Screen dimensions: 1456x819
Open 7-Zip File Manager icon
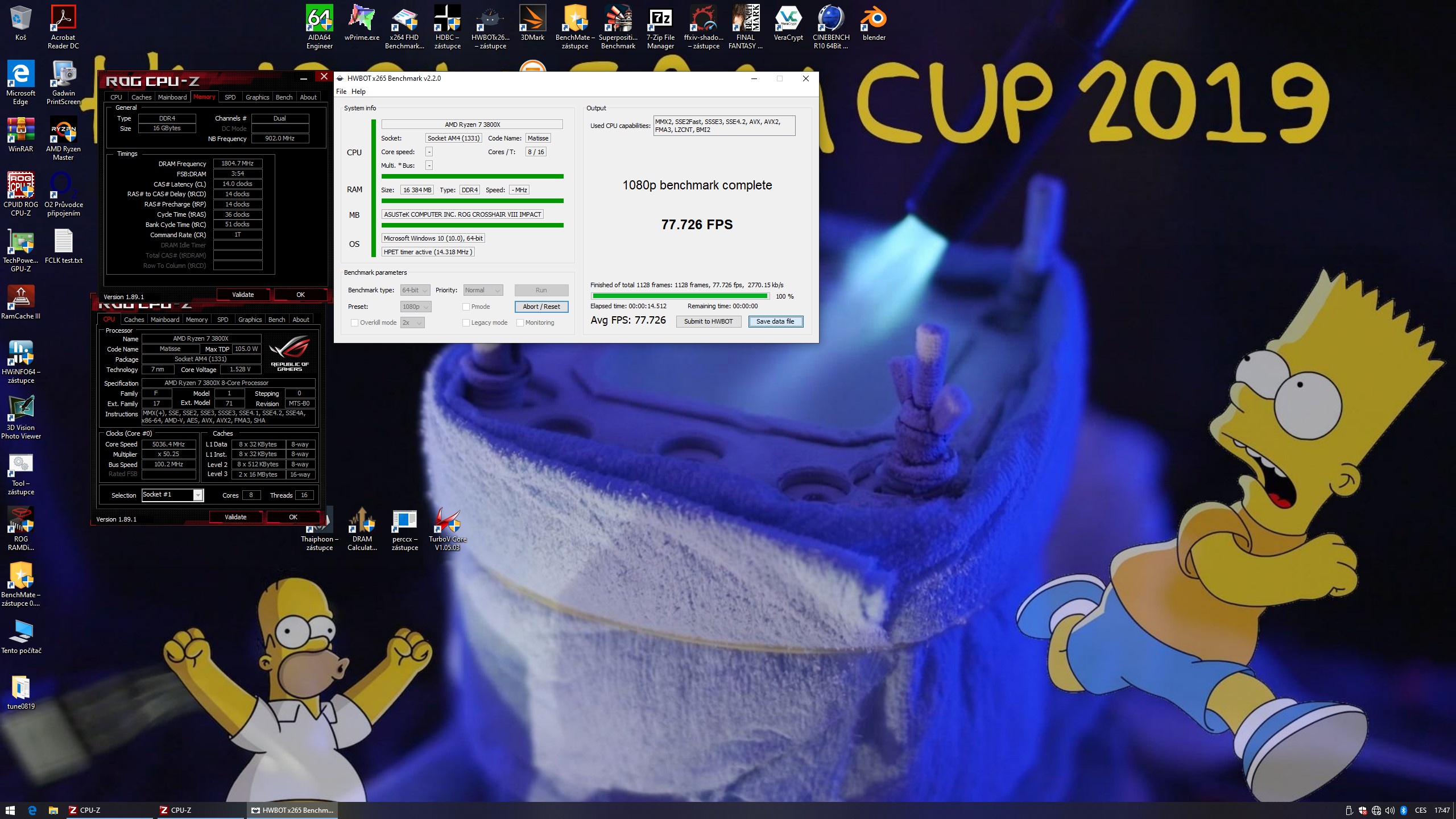[660, 27]
